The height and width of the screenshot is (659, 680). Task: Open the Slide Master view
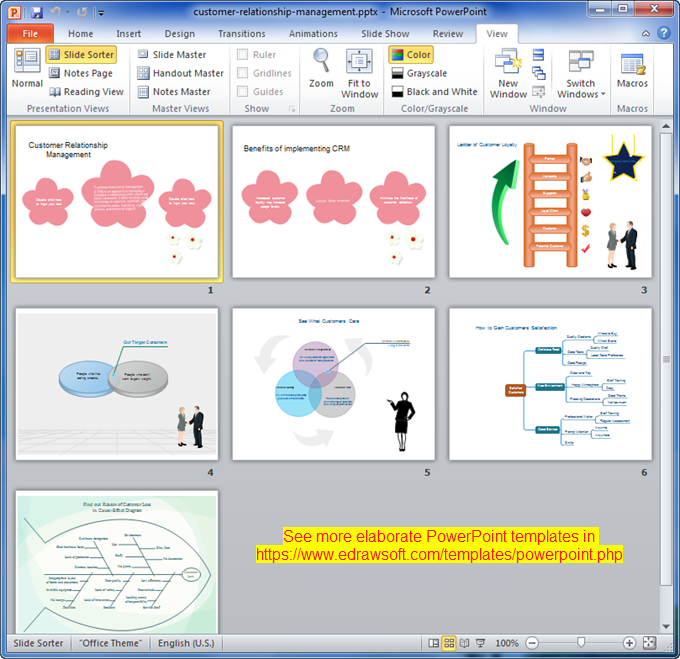(172, 55)
